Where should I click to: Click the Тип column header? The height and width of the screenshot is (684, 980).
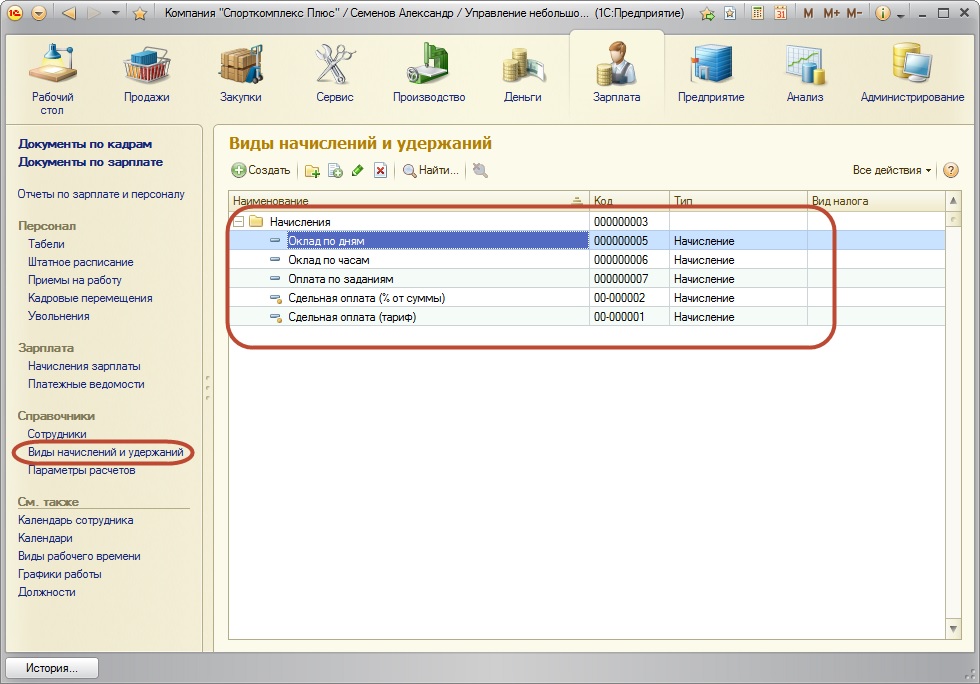[x=738, y=201]
